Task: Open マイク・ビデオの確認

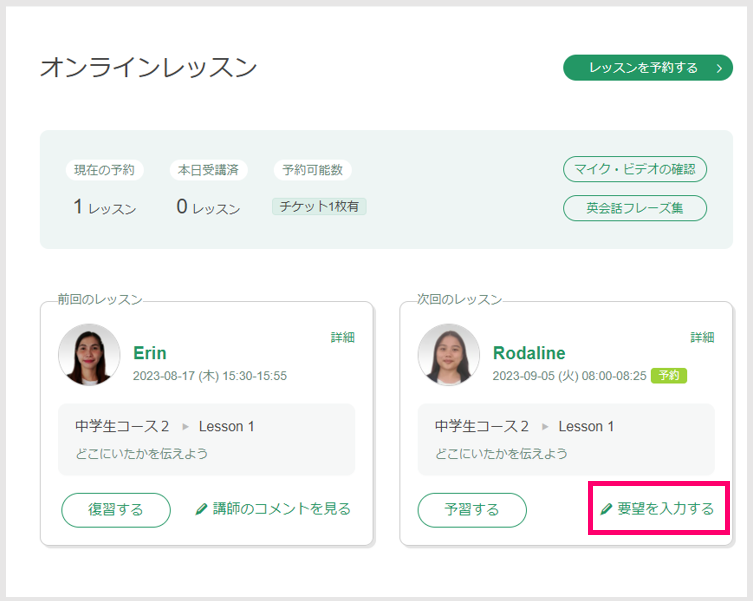Action: click(634, 169)
